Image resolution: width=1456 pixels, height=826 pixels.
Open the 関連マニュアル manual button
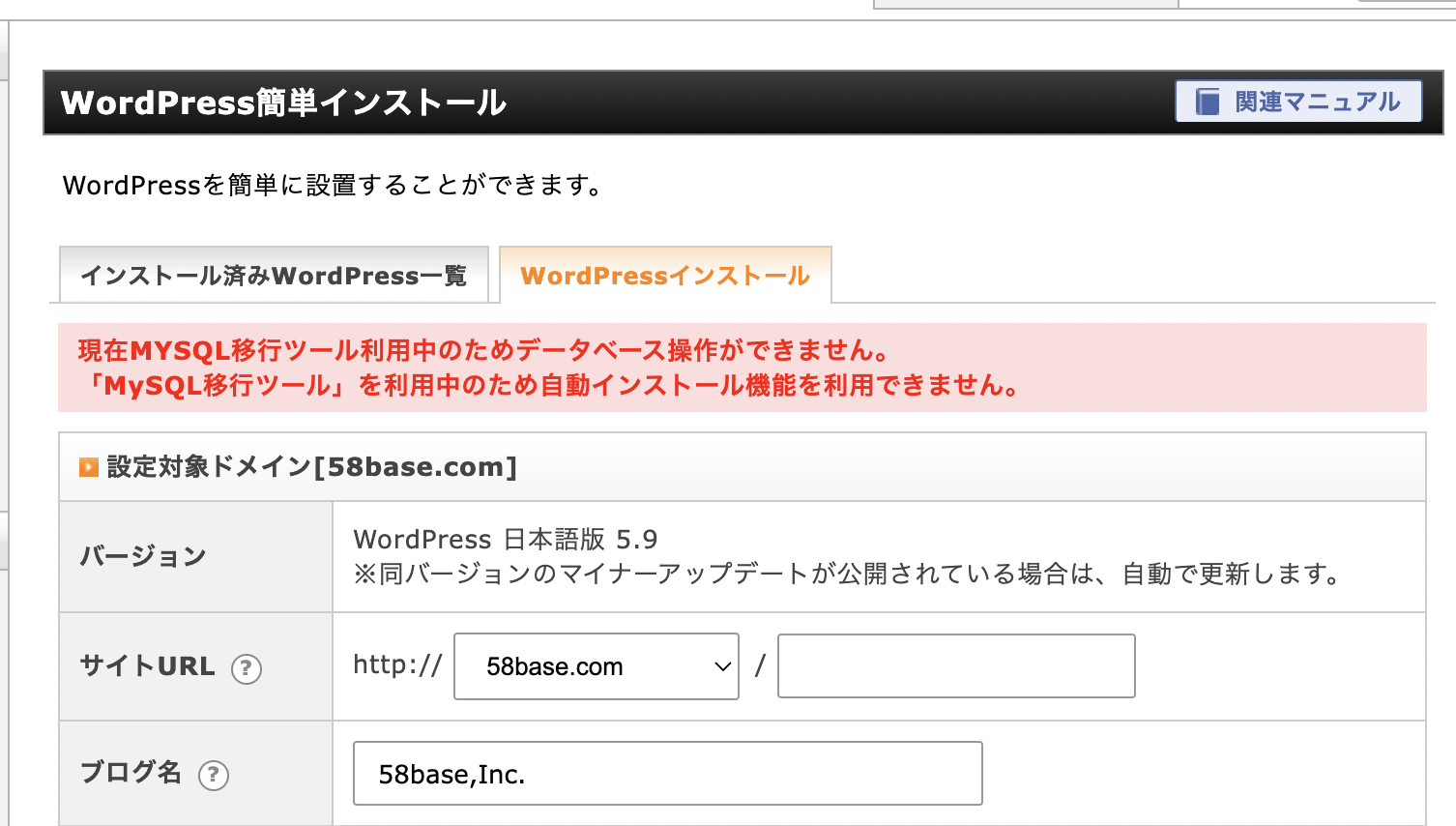pos(1315,102)
